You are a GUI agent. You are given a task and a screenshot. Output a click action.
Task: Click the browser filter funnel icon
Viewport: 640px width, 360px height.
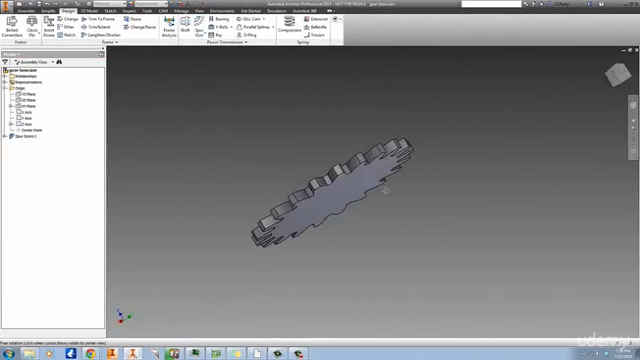pos(5,62)
